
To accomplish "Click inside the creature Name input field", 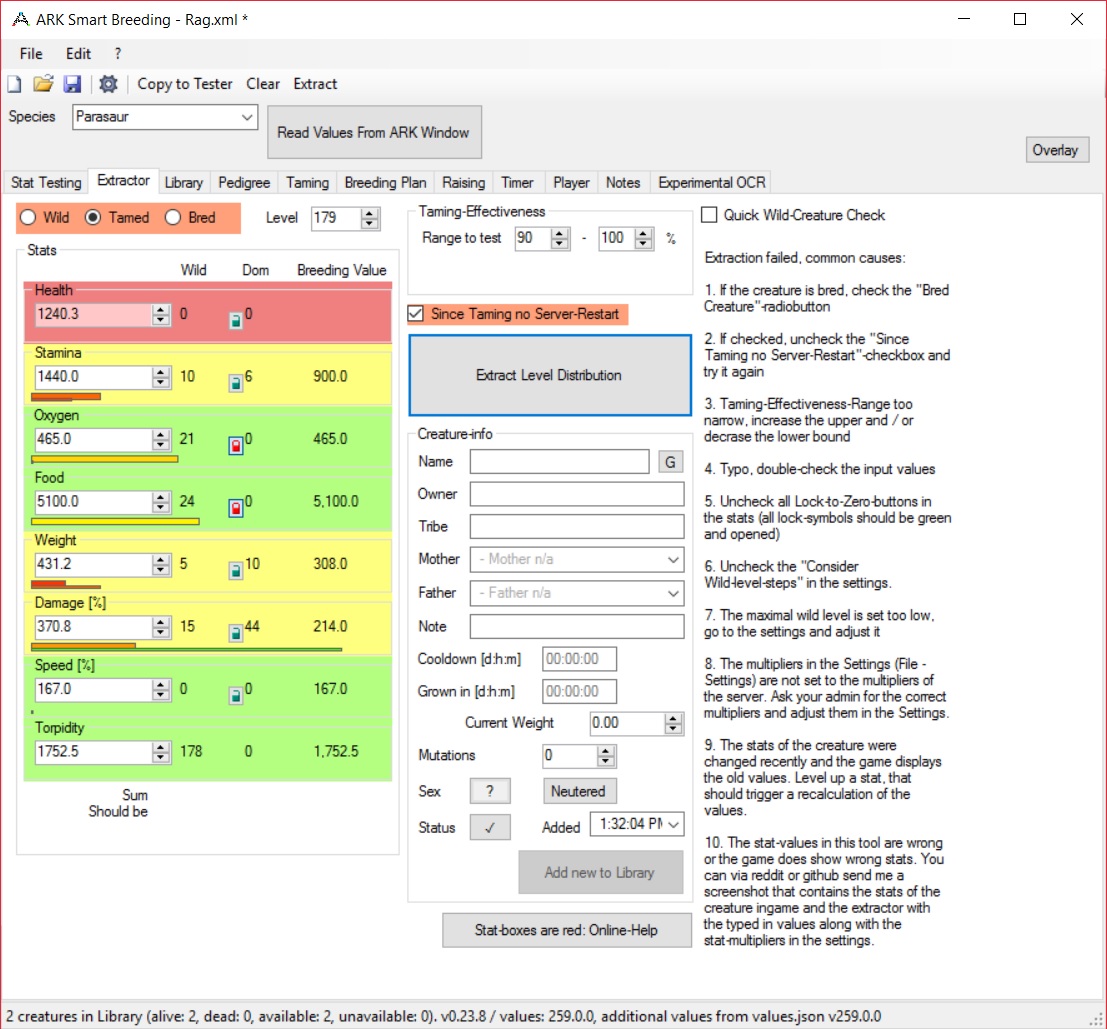I will pyautogui.click(x=558, y=461).
